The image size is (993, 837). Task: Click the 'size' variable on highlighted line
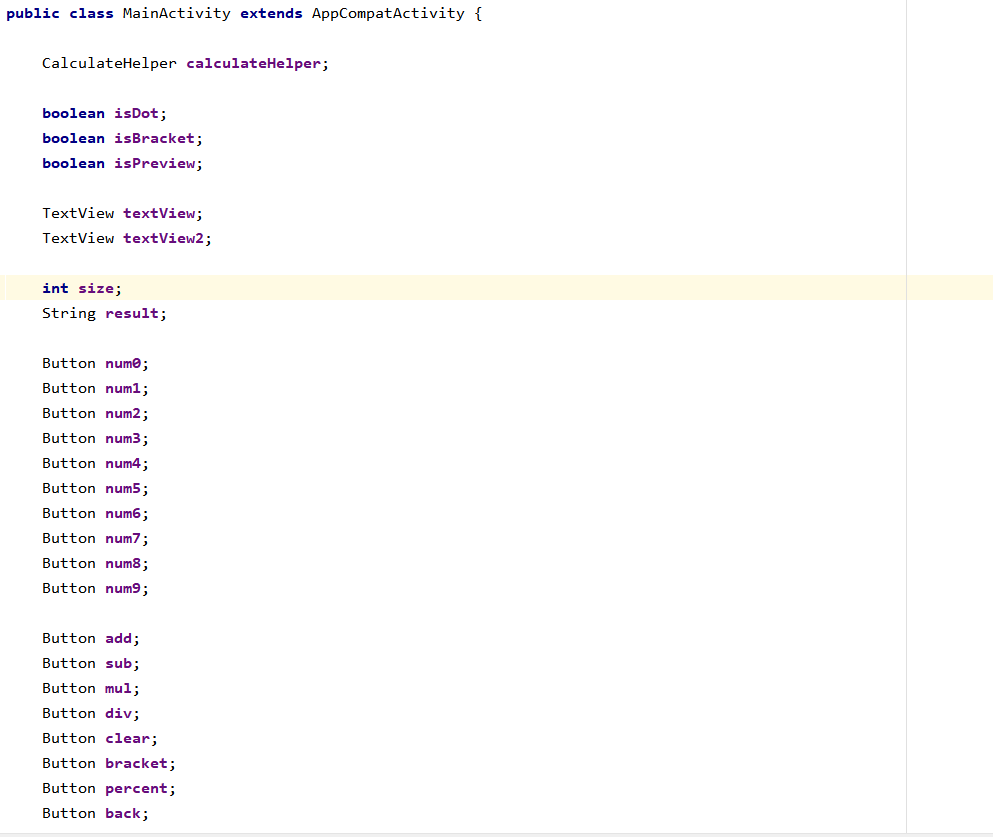[x=96, y=288]
